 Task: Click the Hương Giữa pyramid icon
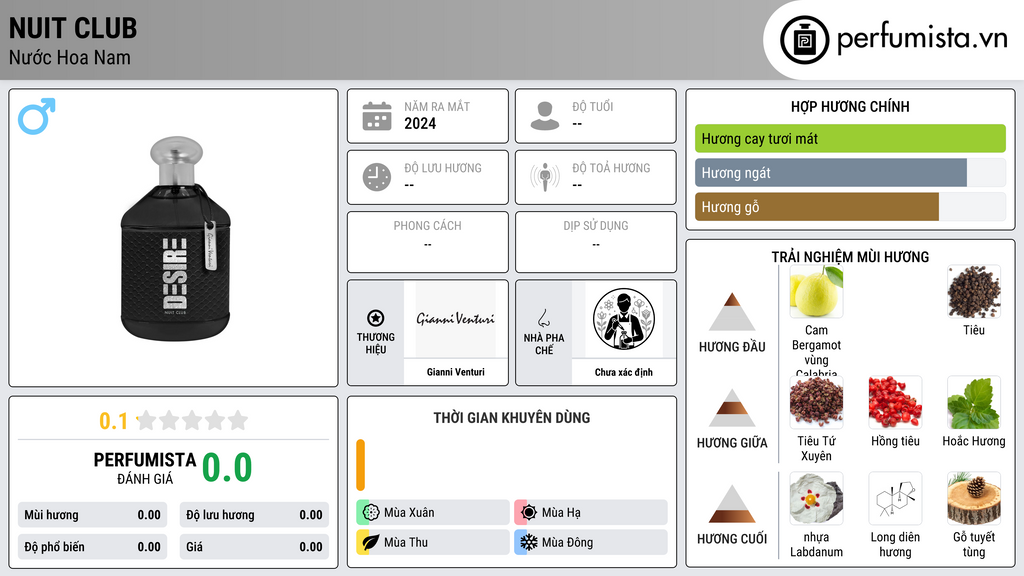[x=732, y=408]
